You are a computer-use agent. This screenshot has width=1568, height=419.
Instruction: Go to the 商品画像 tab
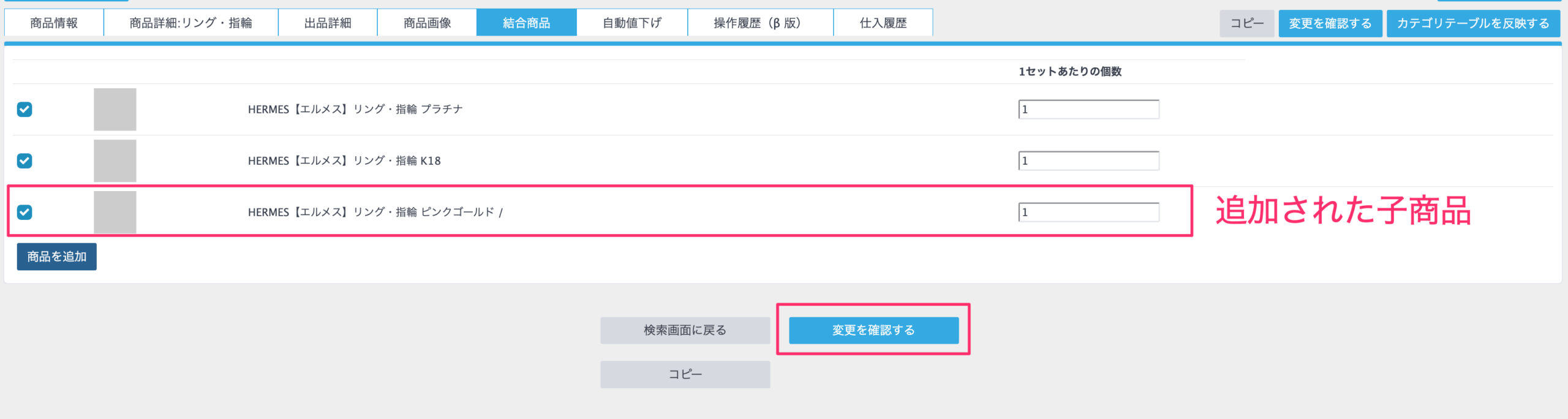point(427,23)
